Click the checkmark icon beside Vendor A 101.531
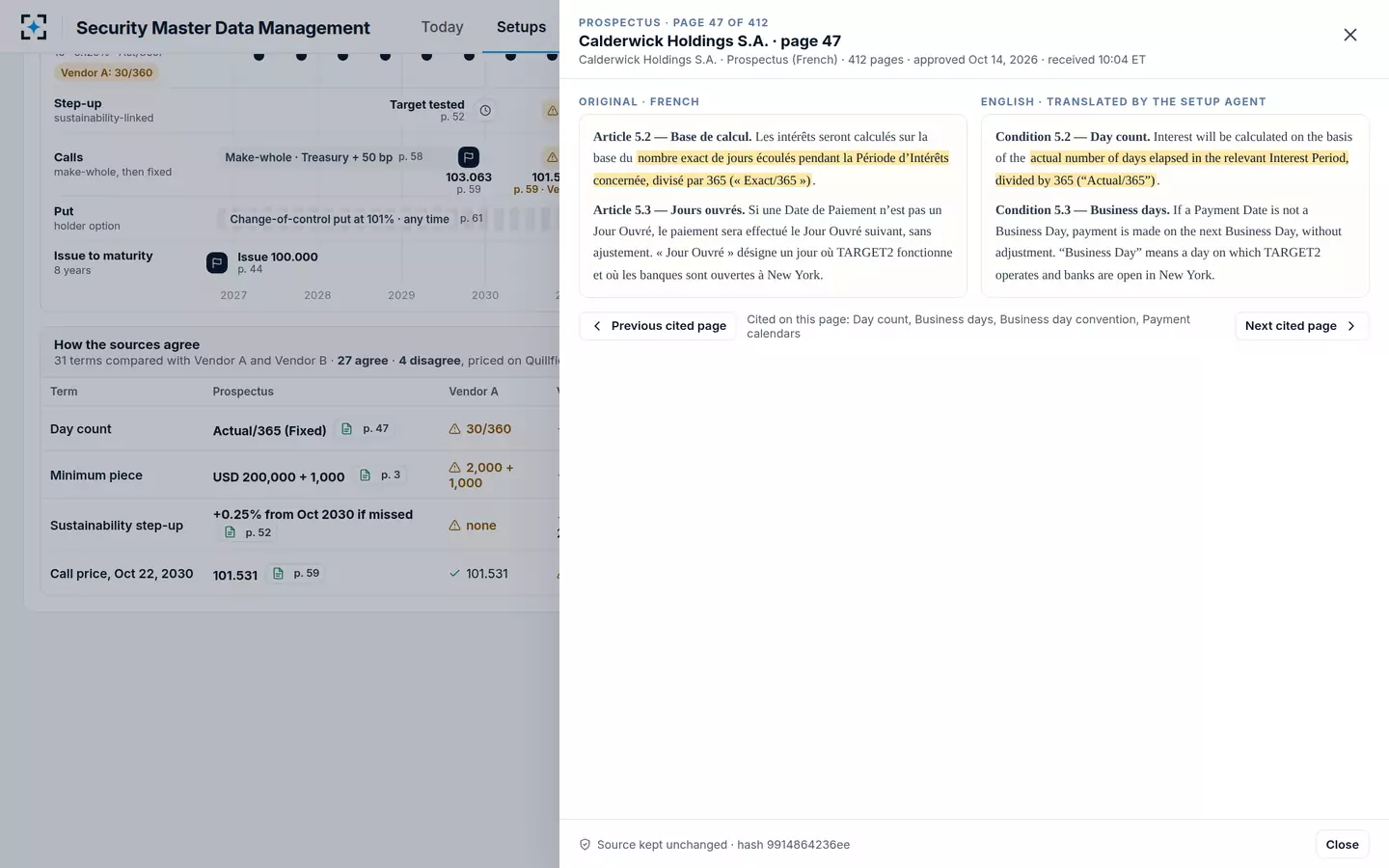The width and height of the screenshot is (1389, 868). point(454,574)
